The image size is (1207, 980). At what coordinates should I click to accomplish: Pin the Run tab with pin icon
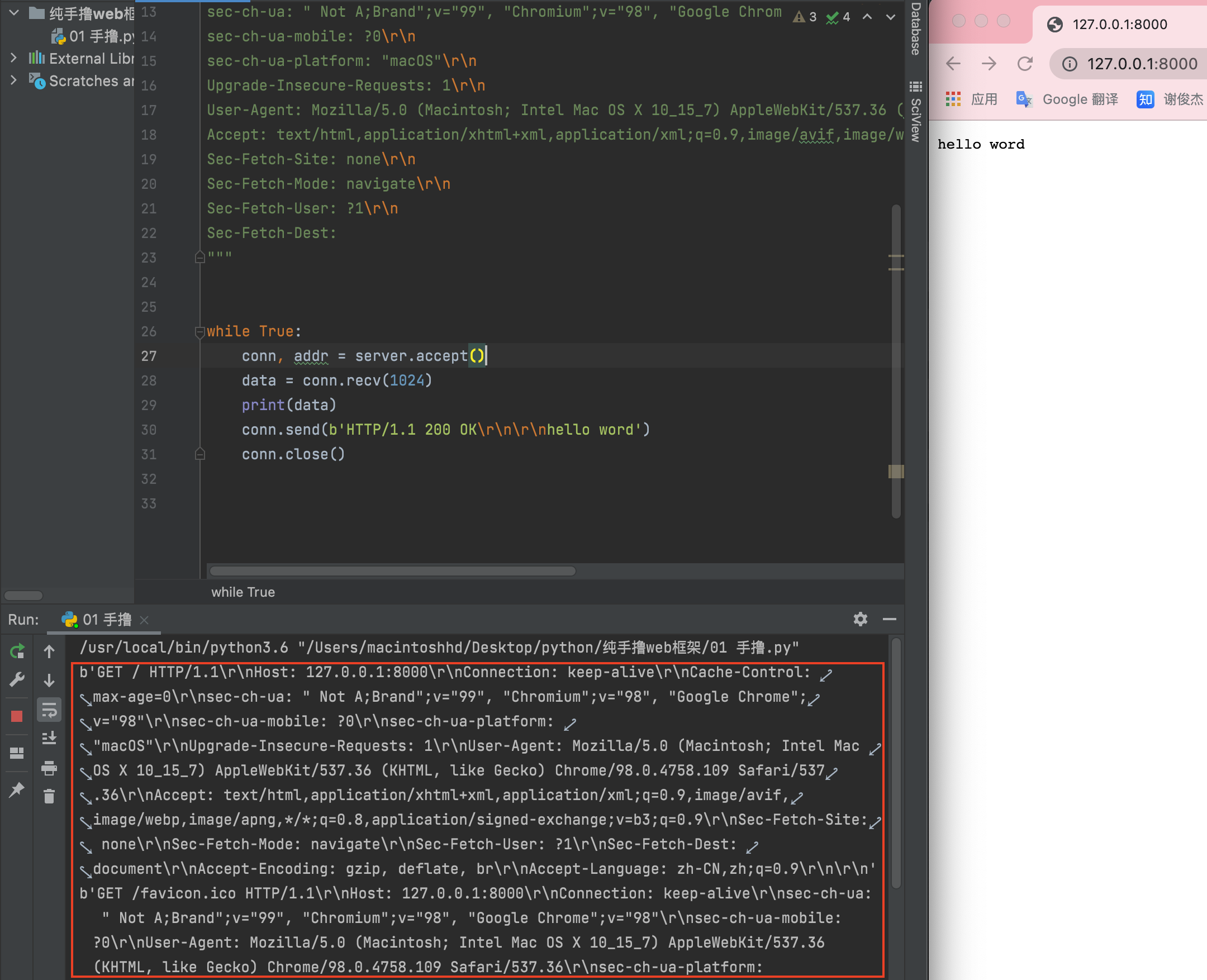pyautogui.click(x=17, y=789)
